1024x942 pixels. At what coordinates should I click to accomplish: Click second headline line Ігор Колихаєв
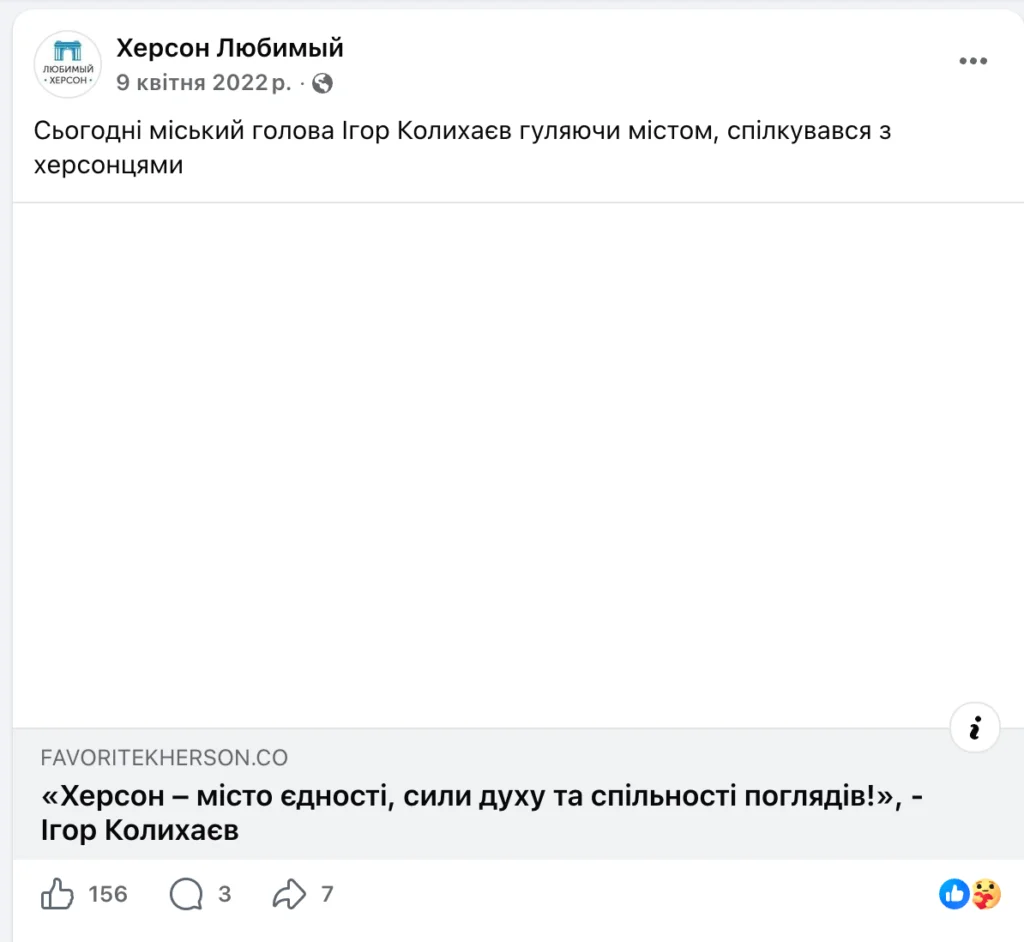tap(140, 831)
